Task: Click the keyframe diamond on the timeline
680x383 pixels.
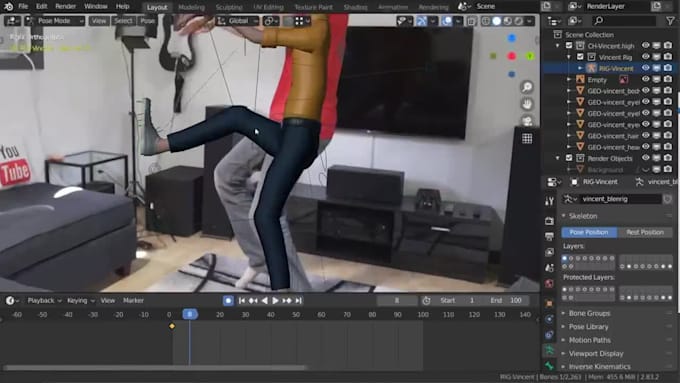Action: [x=172, y=326]
